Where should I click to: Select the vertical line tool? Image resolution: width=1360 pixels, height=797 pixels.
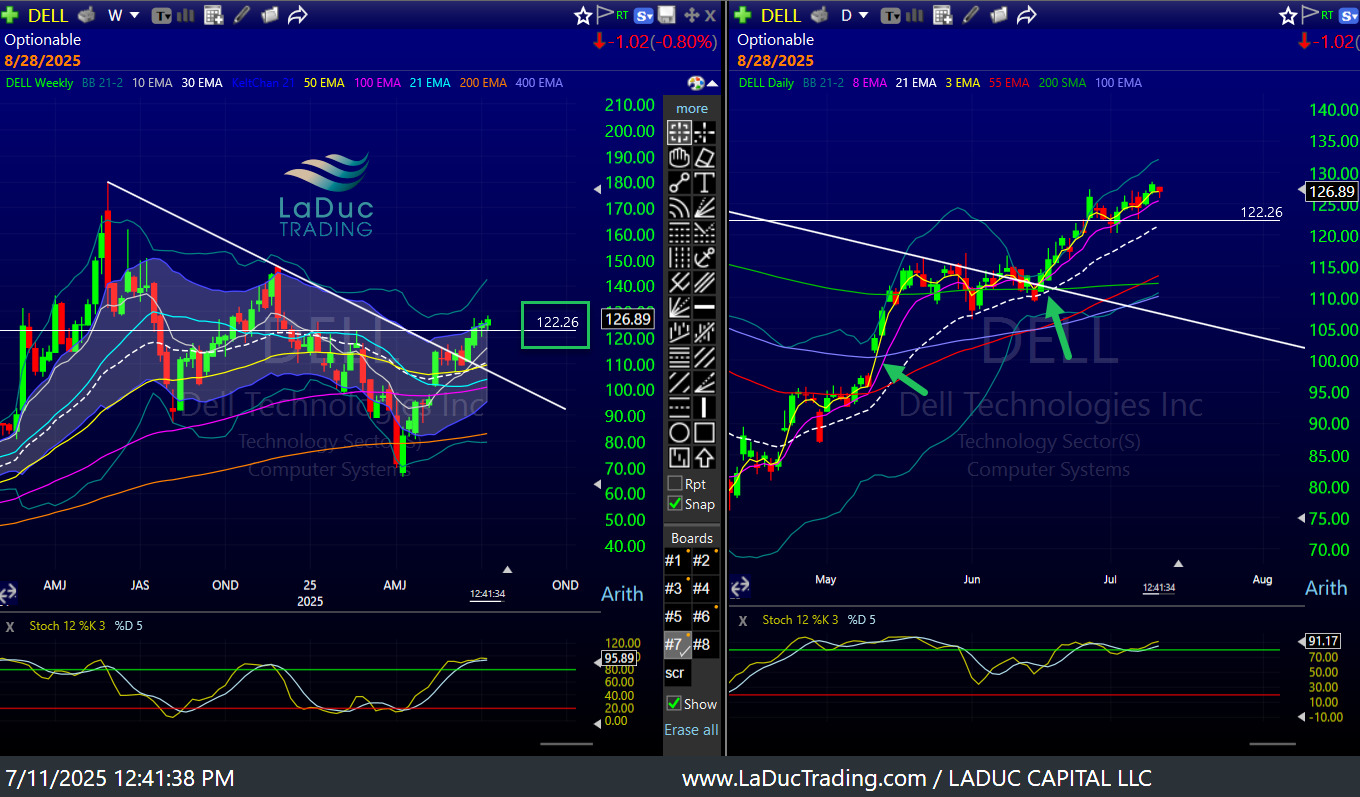tap(704, 408)
